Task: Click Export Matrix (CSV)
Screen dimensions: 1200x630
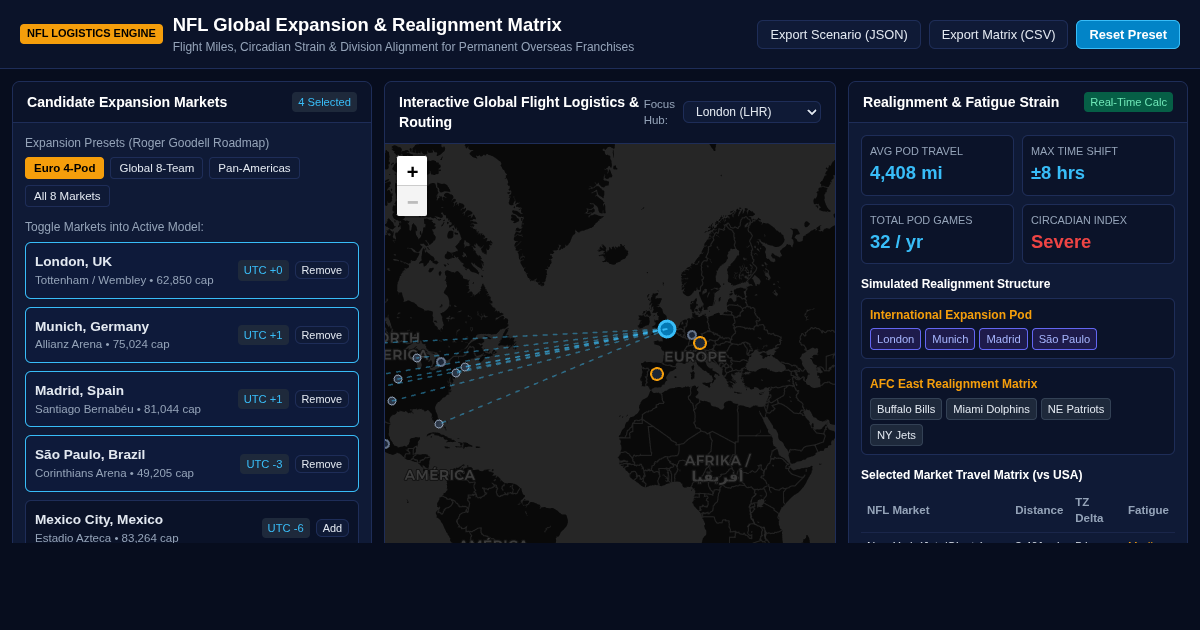Action: click(998, 35)
